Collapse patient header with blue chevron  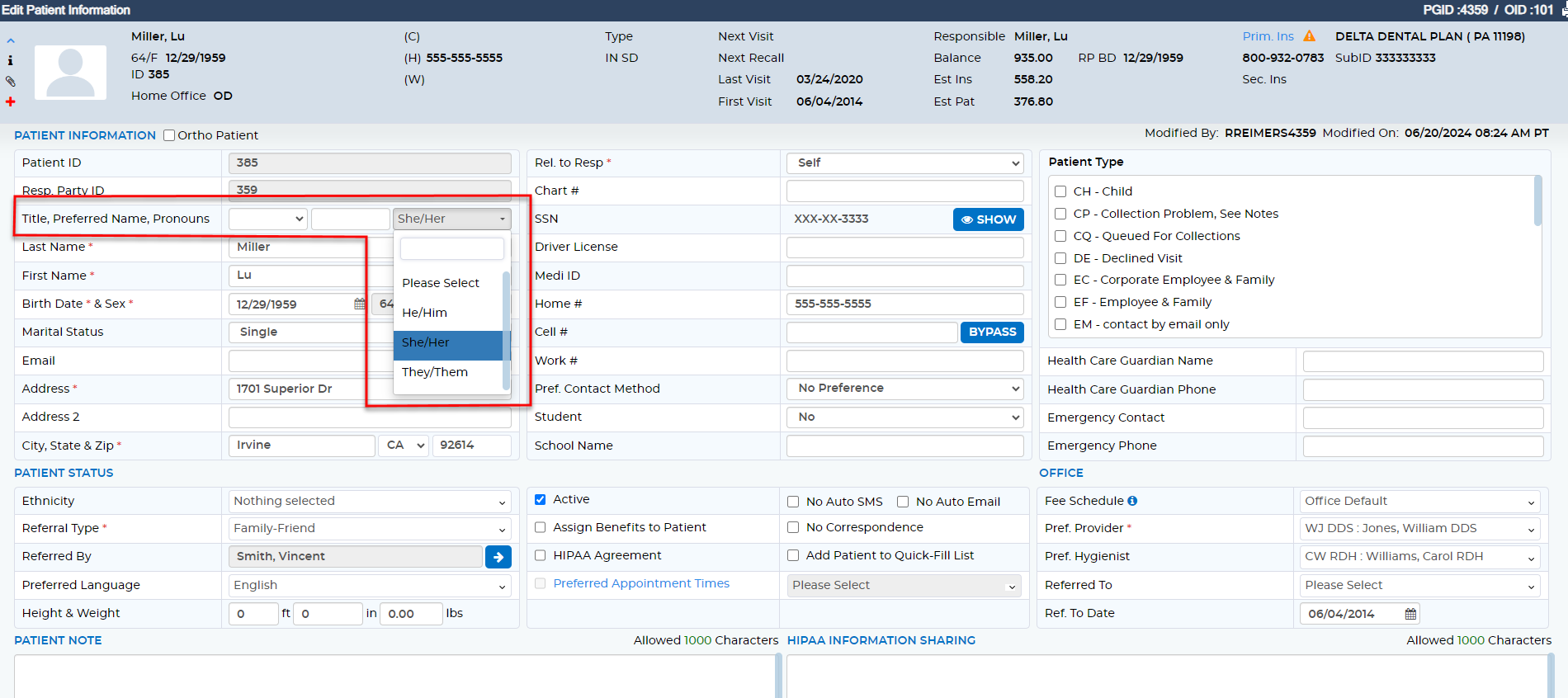[x=10, y=40]
